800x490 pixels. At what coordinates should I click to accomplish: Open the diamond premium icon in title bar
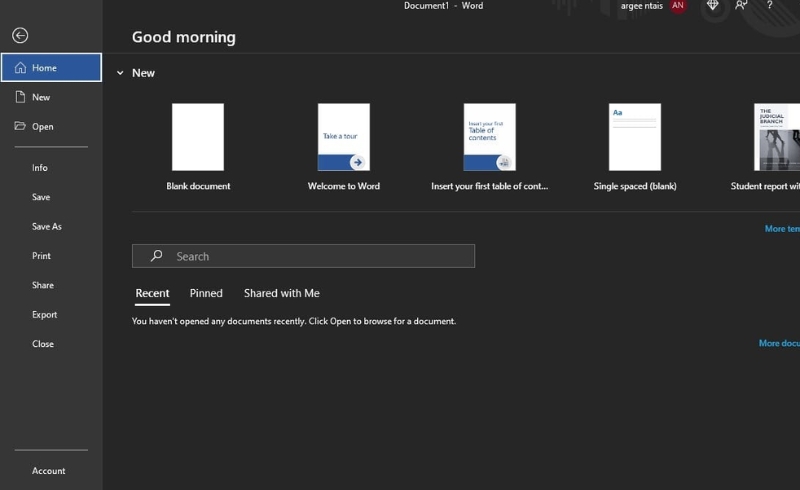point(713,6)
